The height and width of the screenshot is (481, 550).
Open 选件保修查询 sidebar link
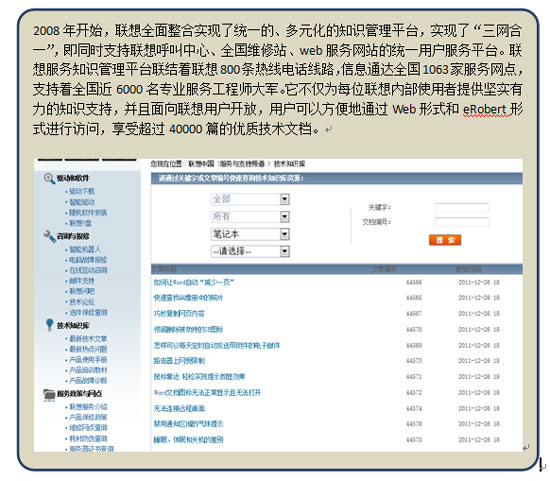(88, 313)
